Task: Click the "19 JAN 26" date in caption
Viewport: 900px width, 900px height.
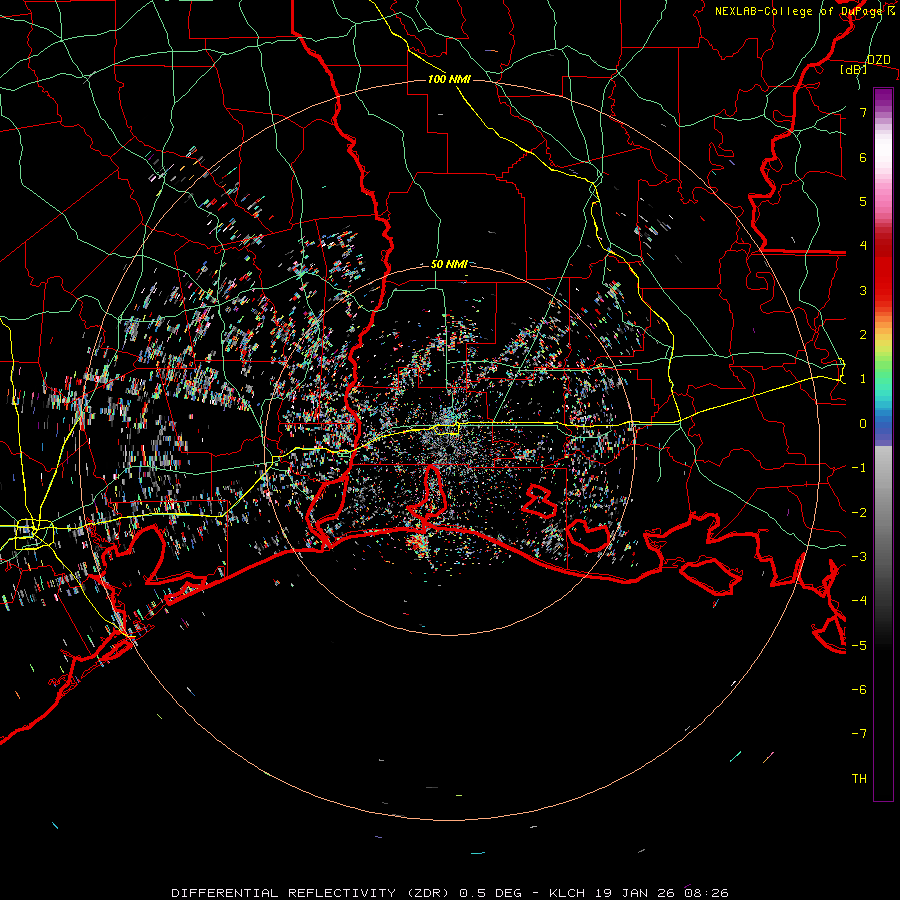Action: pos(634,893)
